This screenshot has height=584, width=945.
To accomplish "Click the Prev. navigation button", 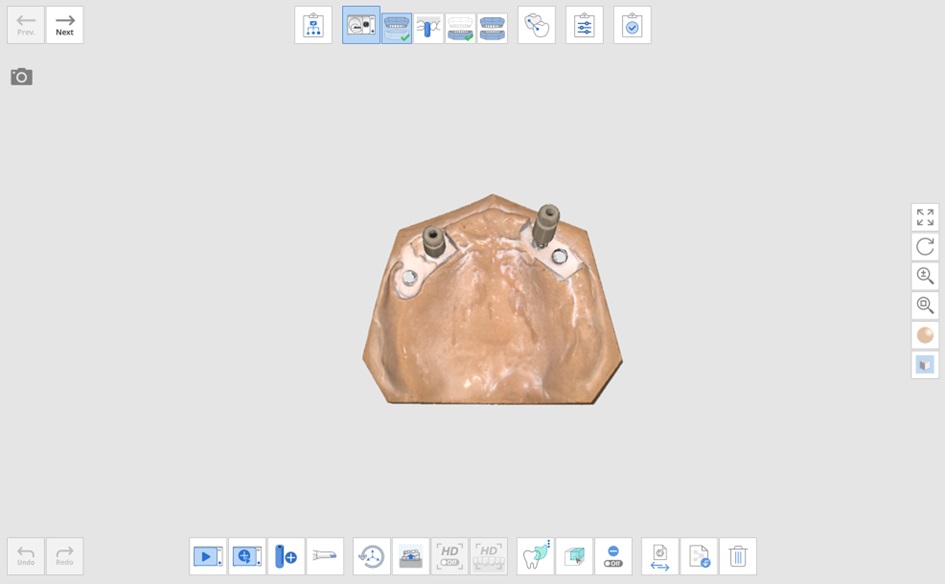I will [26, 25].
